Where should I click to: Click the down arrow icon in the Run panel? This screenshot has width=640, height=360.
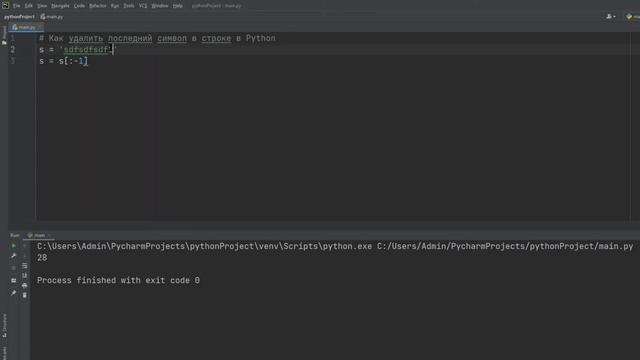click(24, 256)
